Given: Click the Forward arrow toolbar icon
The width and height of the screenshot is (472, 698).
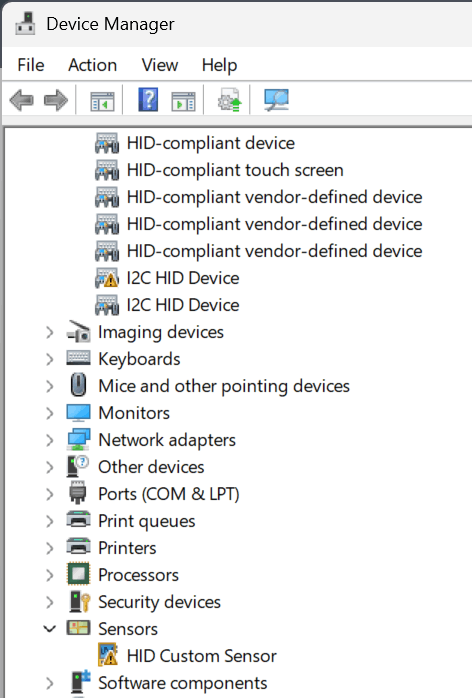Looking at the screenshot, I should point(56,100).
